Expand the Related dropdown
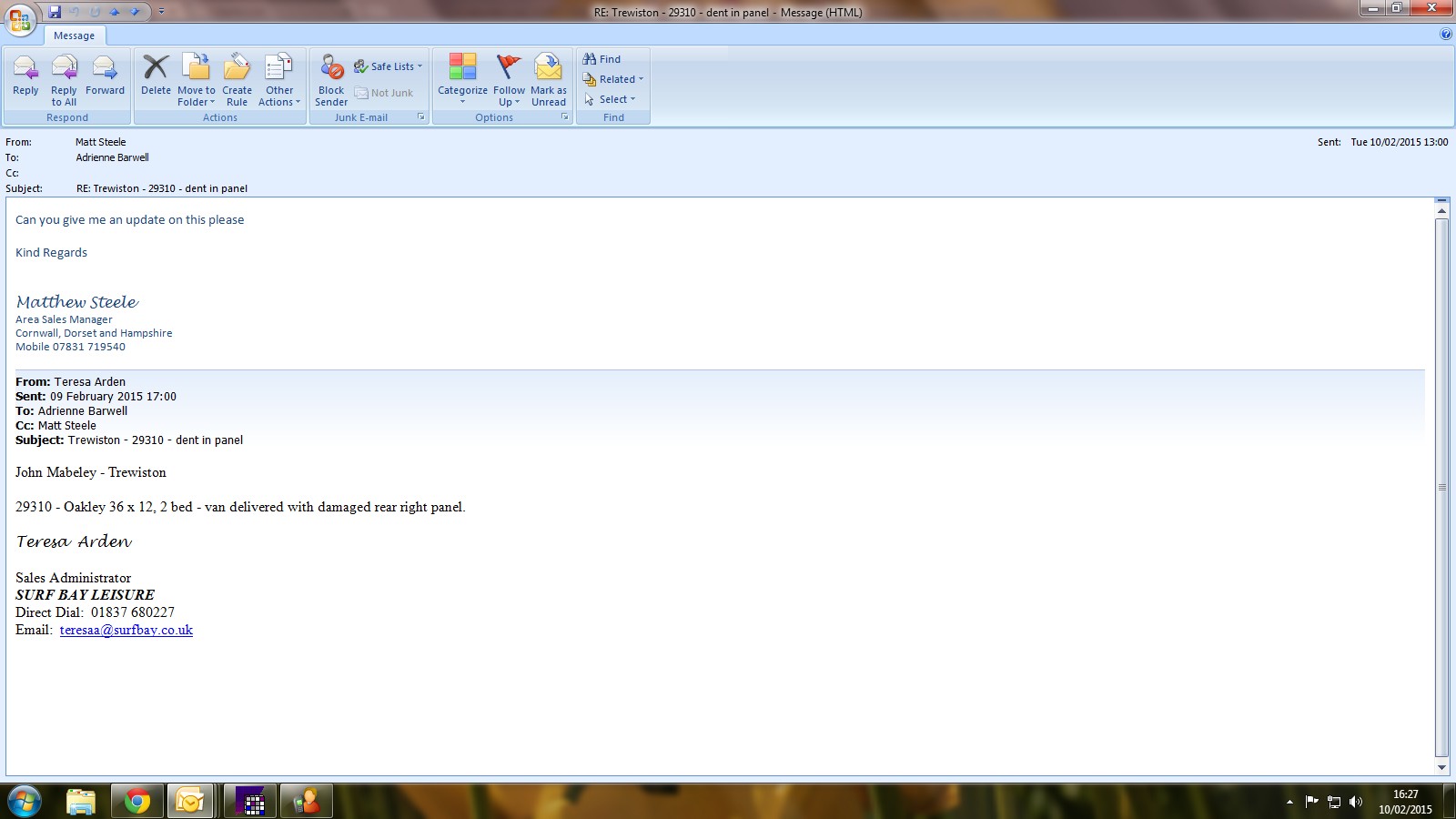1456x819 pixels. [613, 79]
